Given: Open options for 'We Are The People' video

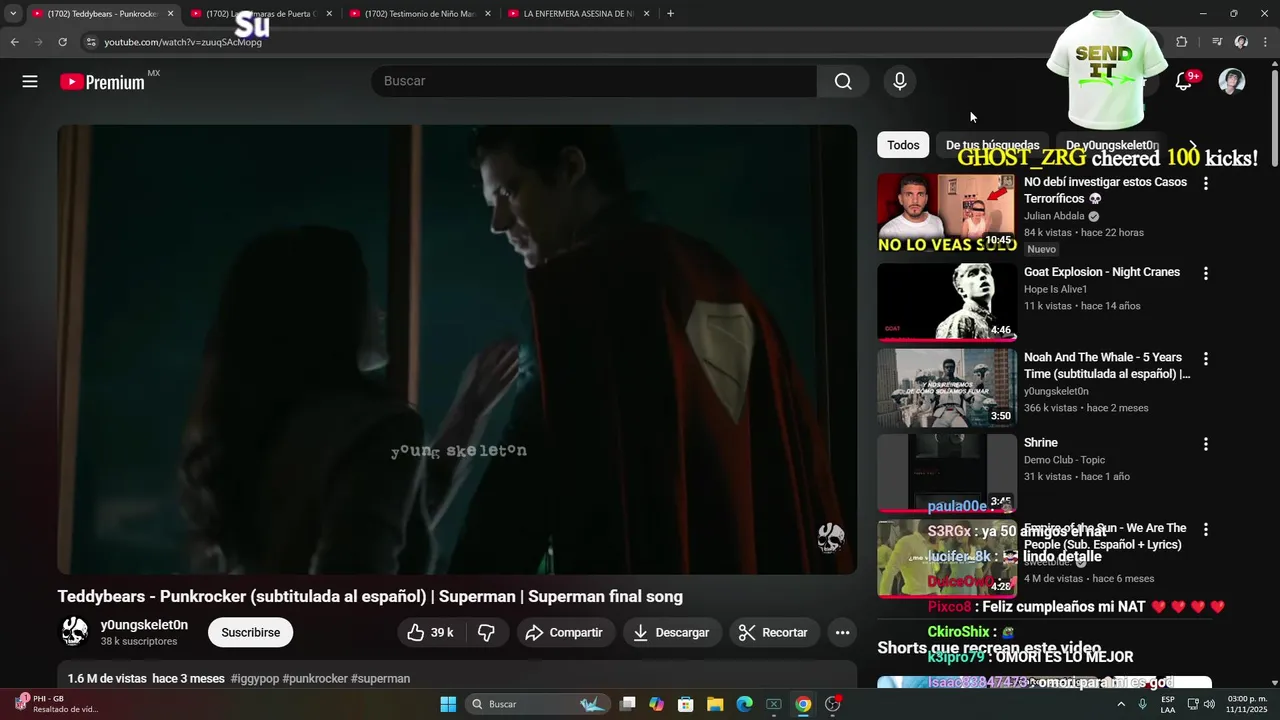Looking at the screenshot, I should pos(1206,530).
